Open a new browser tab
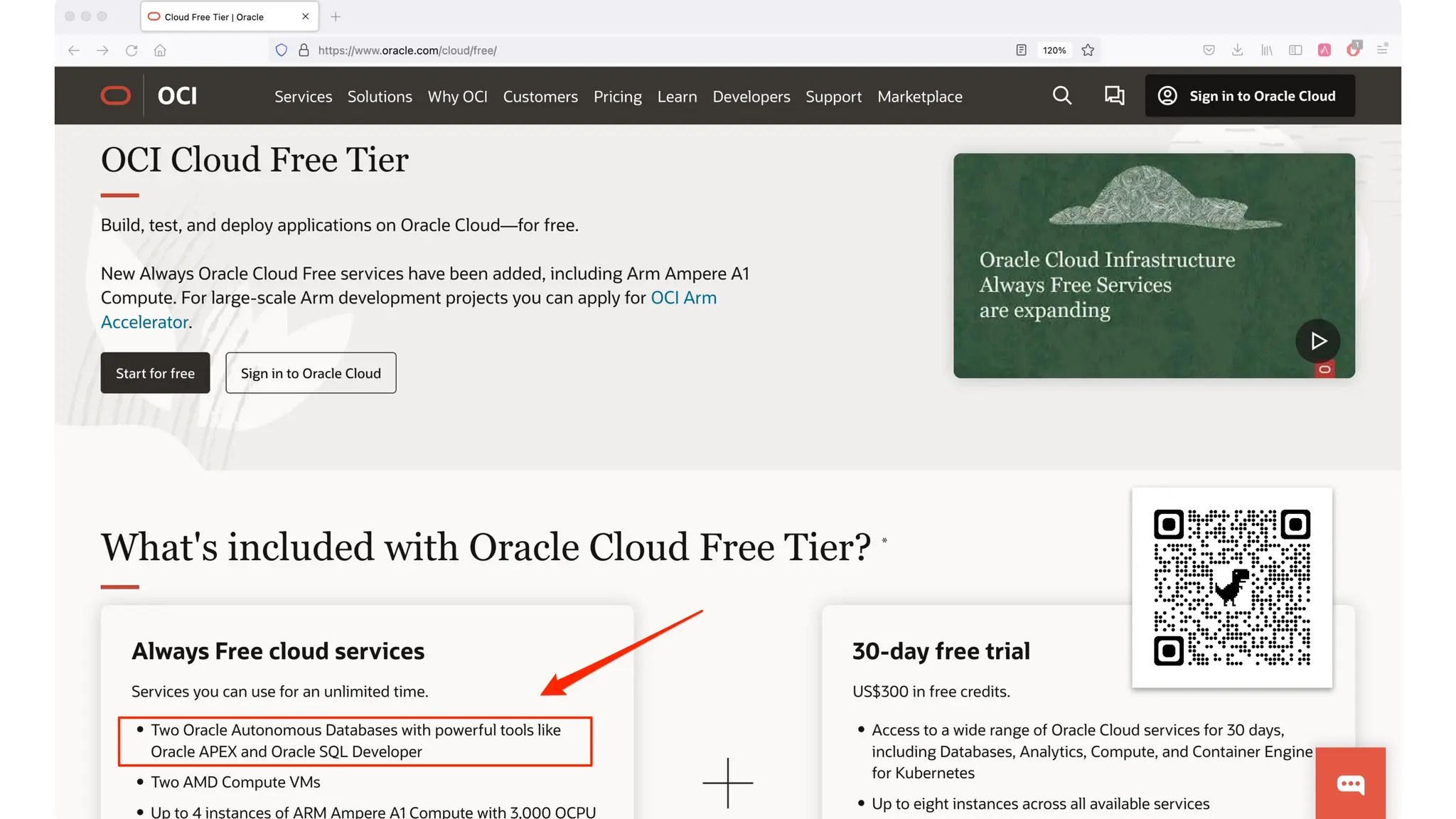Image resolution: width=1456 pixels, height=819 pixels. [336, 16]
